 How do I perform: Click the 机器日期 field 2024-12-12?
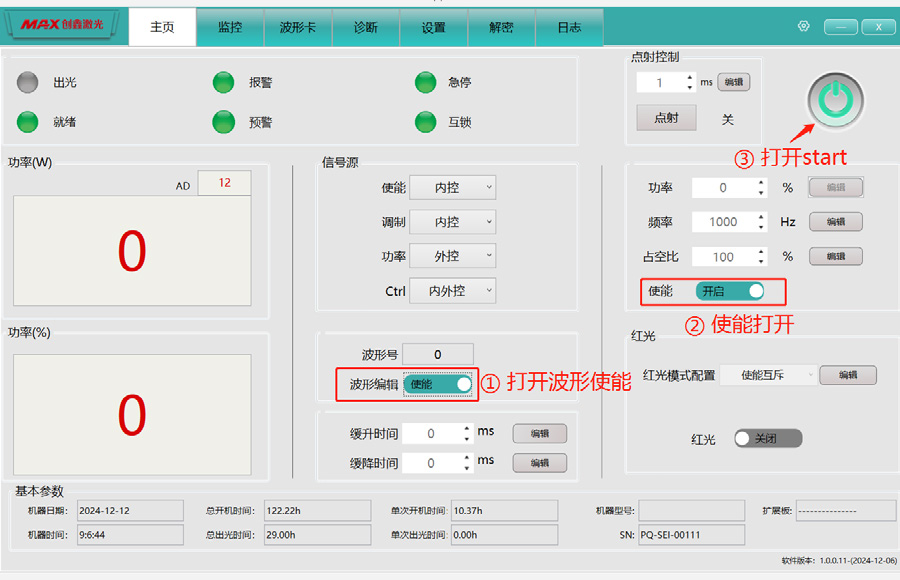pyautogui.click(x=130, y=511)
